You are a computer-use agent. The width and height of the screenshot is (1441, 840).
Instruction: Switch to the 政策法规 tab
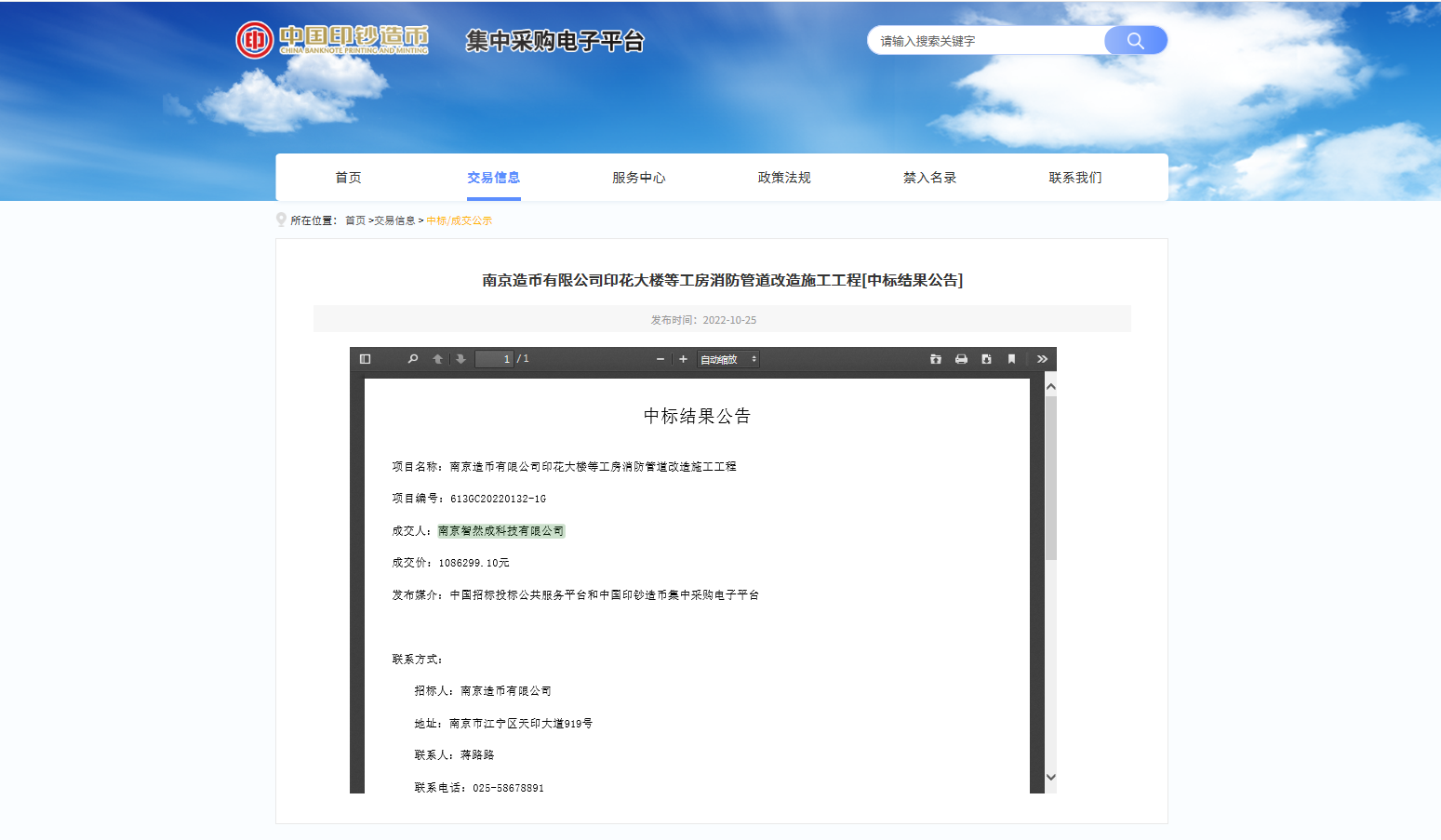(x=783, y=177)
